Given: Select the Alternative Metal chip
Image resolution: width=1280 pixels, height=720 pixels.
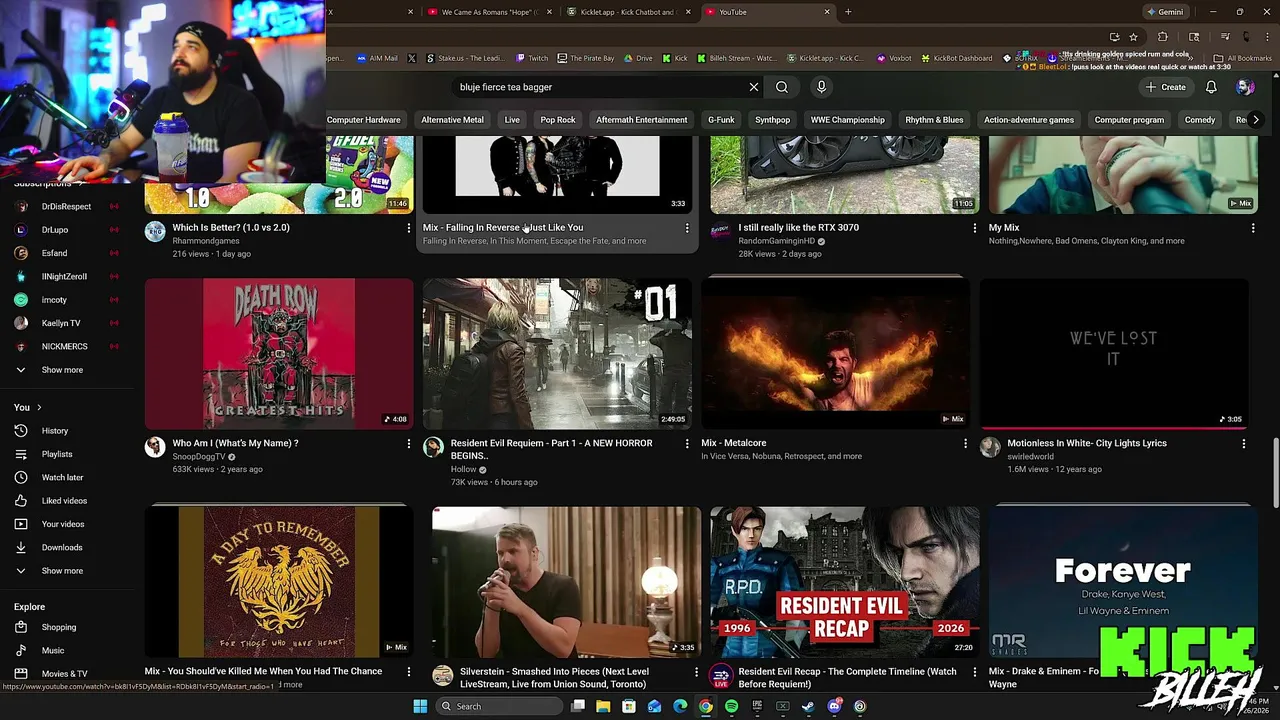Looking at the screenshot, I should [452, 120].
